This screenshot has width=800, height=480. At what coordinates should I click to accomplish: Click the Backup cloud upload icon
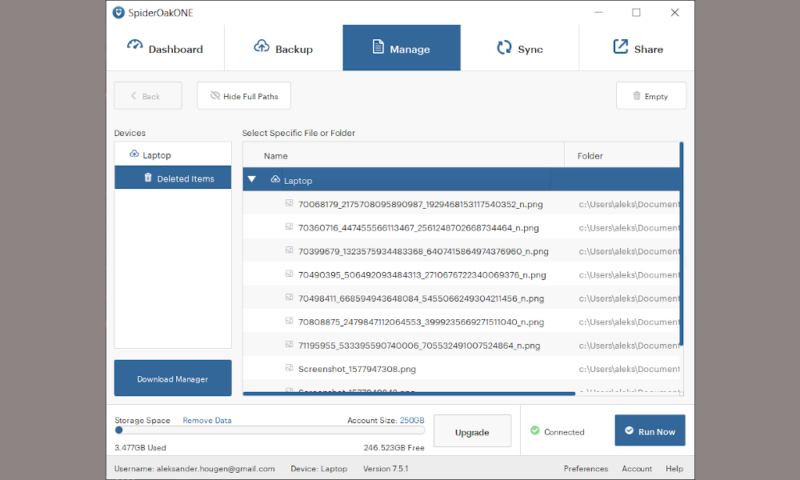(262, 46)
